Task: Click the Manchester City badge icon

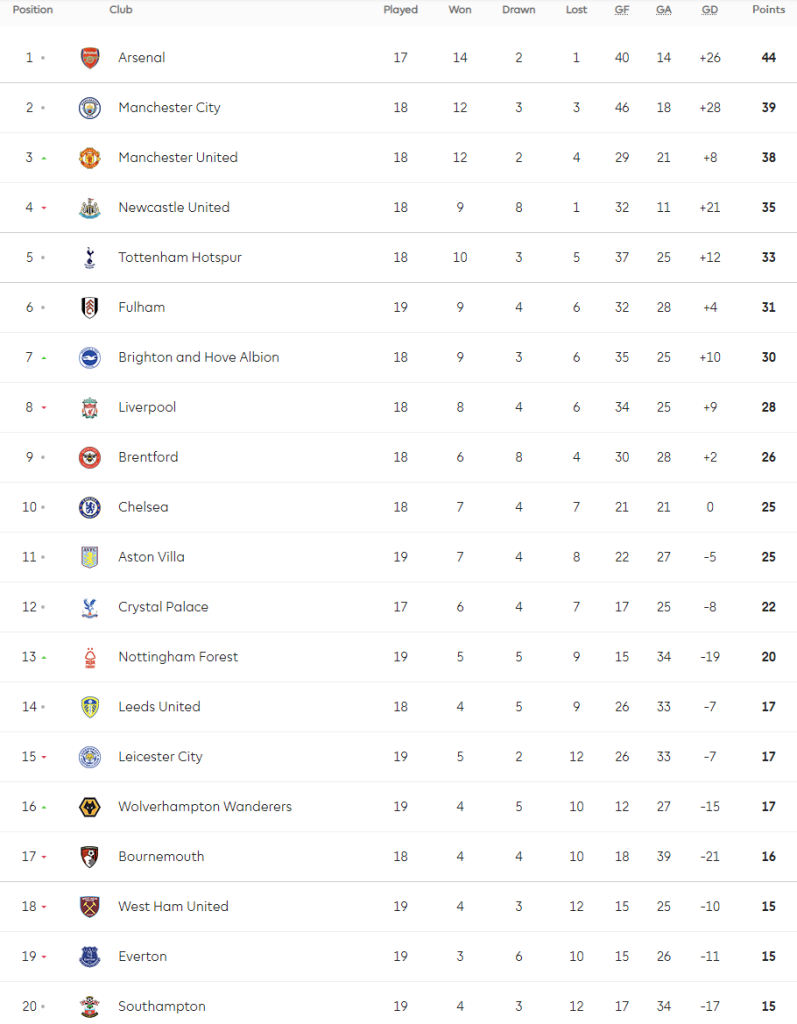Action: tap(90, 108)
